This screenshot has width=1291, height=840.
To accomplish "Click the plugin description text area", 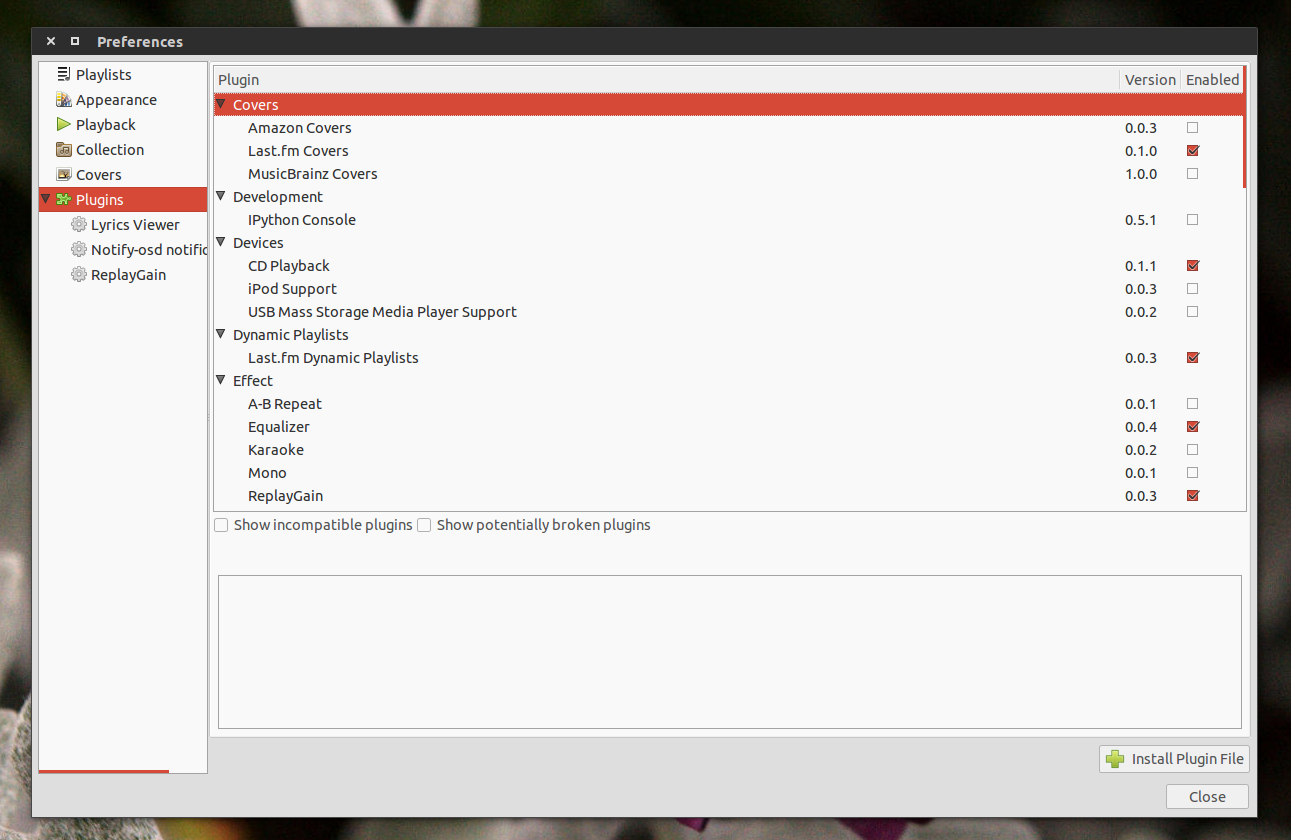I will (x=730, y=652).
